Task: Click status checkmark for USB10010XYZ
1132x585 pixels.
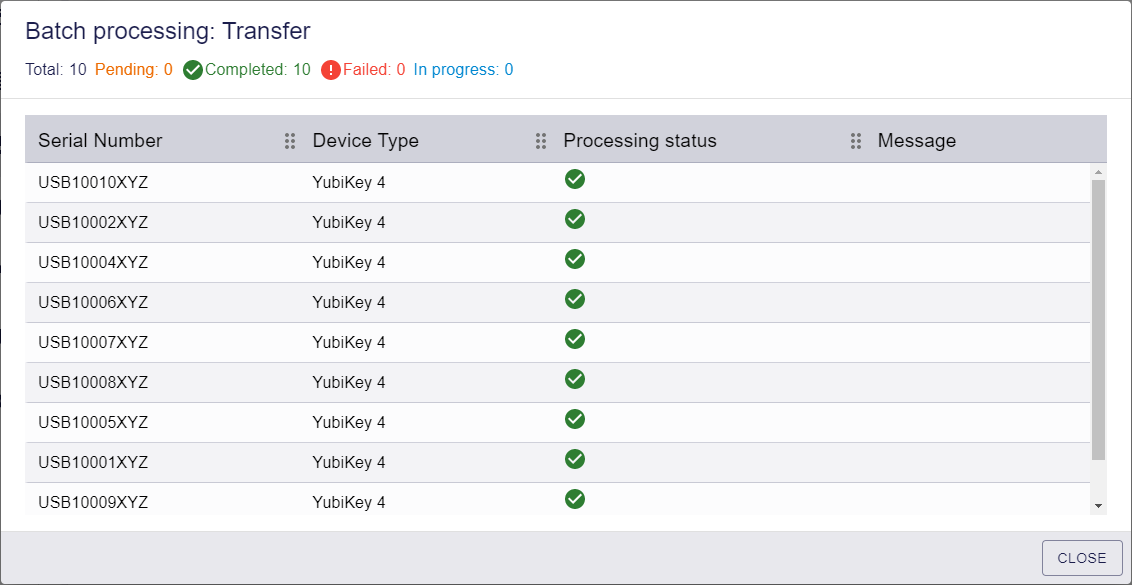Action: tap(575, 179)
